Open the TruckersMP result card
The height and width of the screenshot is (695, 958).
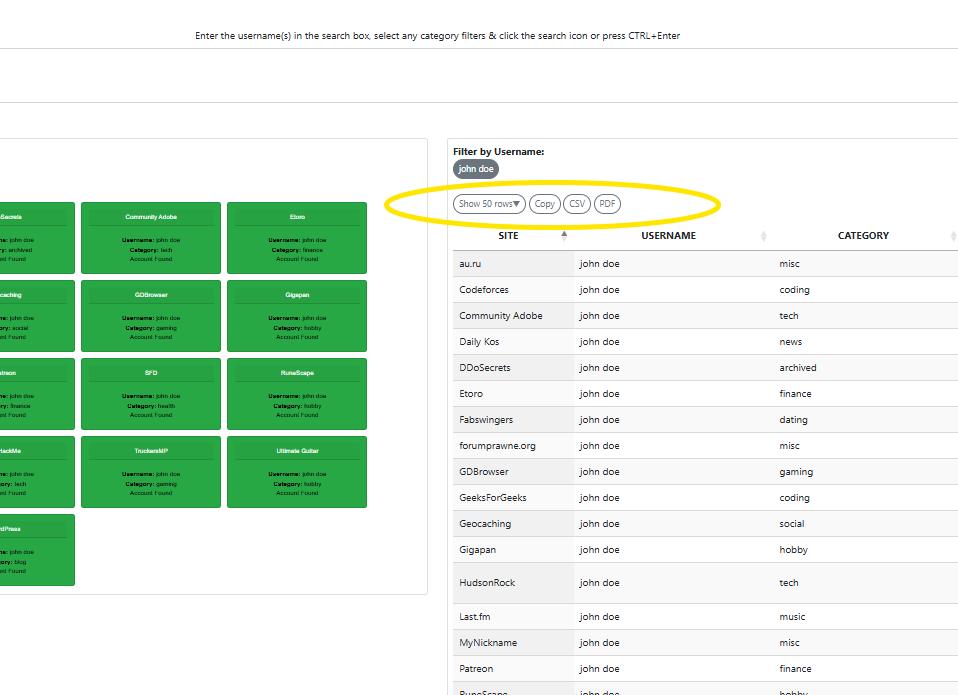pos(151,472)
